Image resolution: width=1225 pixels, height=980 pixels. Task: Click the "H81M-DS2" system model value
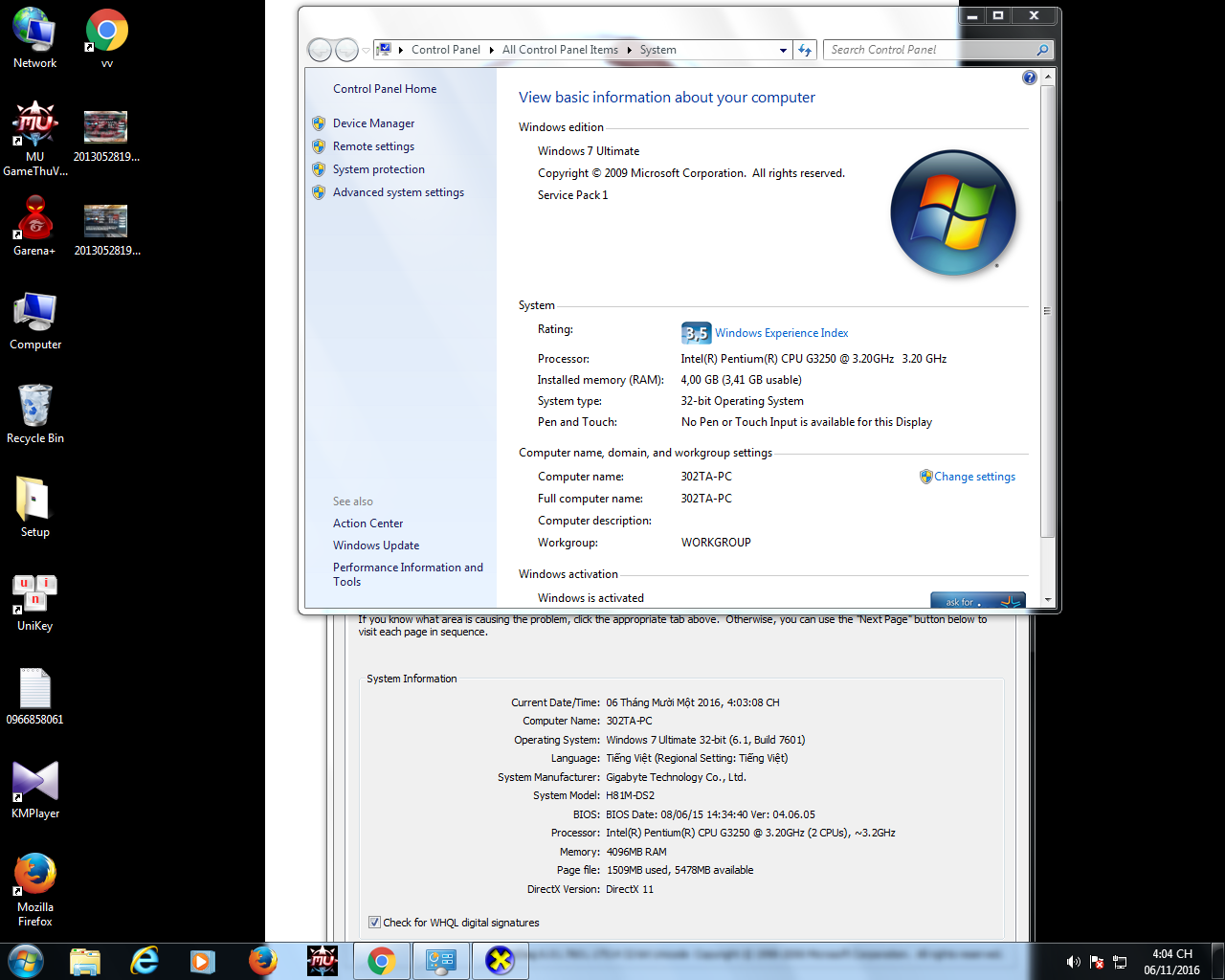630,795
